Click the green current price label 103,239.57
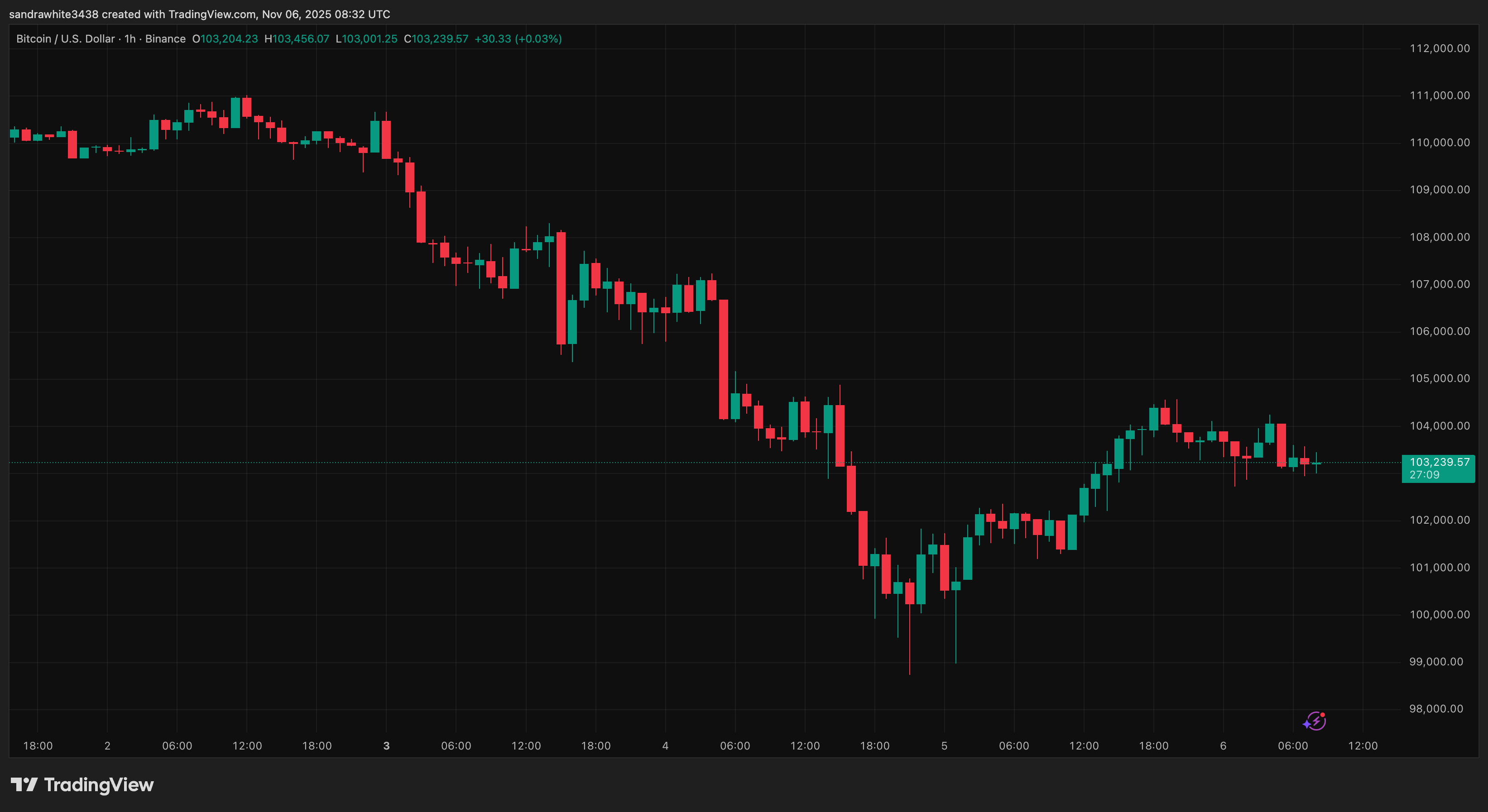The image size is (1488, 812). (1438, 462)
